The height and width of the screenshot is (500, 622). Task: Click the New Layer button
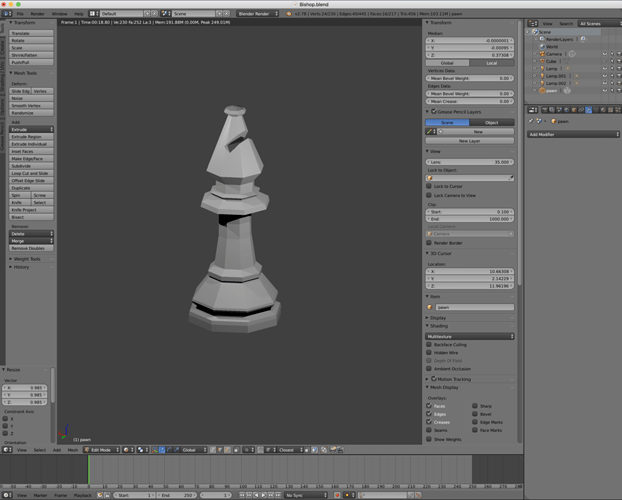point(470,140)
